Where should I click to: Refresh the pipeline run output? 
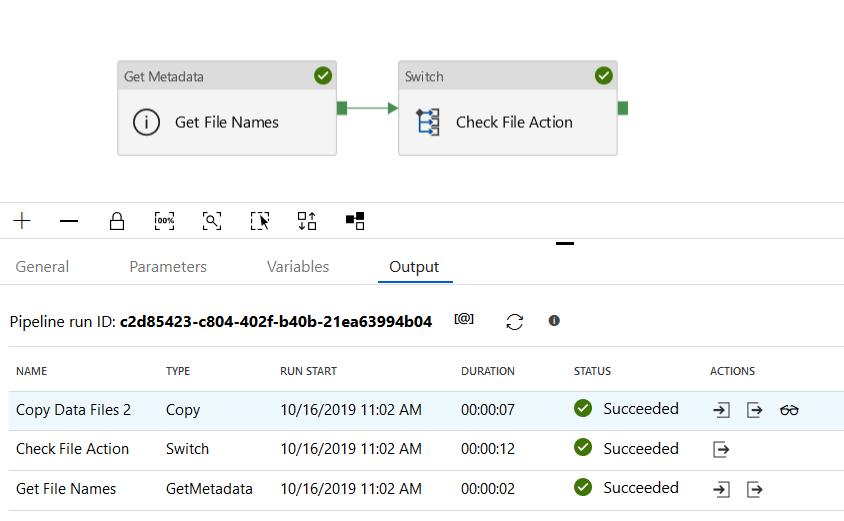click(x=514, y=321)
